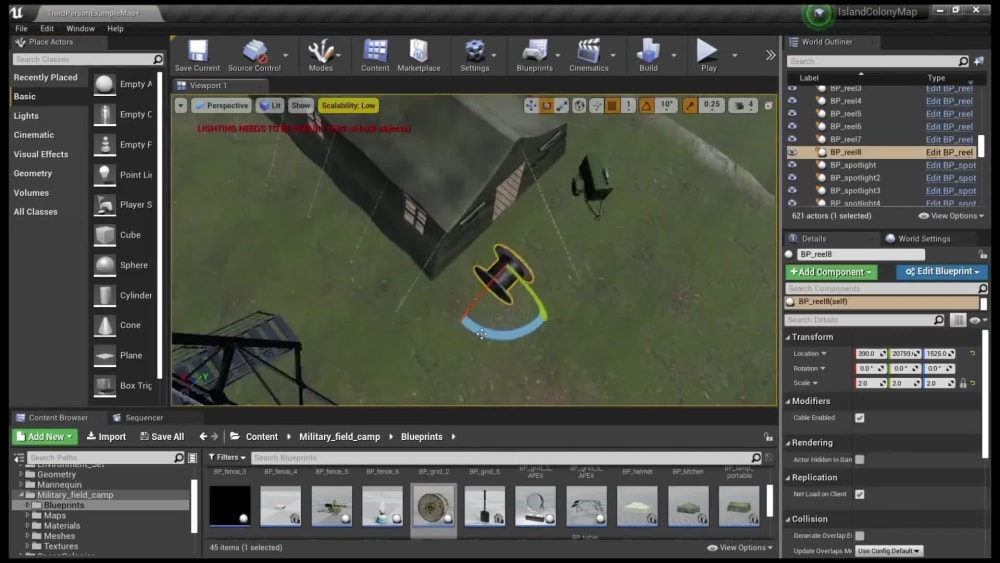Open the Help menu

click(x=115, y=29)
